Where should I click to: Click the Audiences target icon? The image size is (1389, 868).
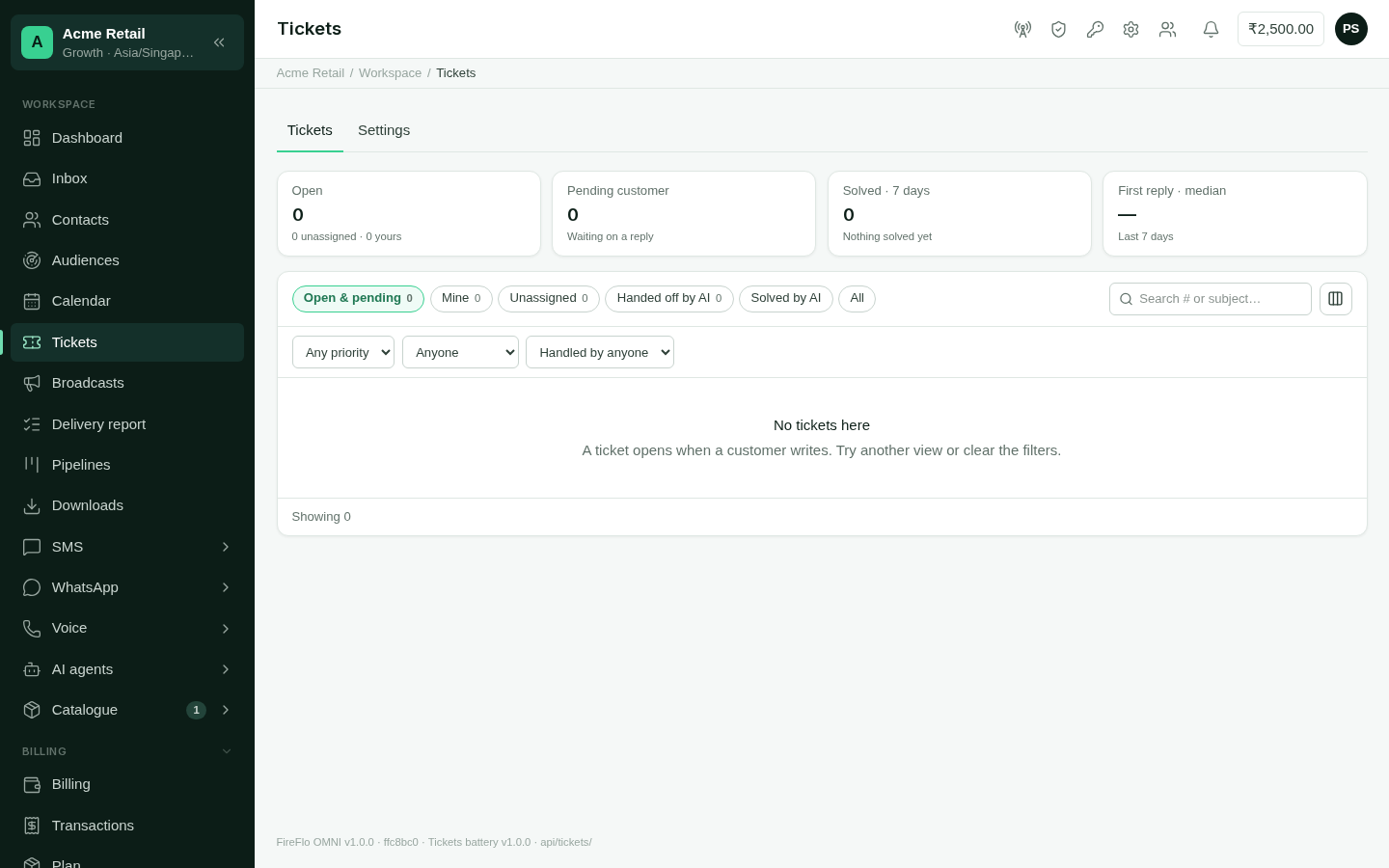tap(32, 260)
